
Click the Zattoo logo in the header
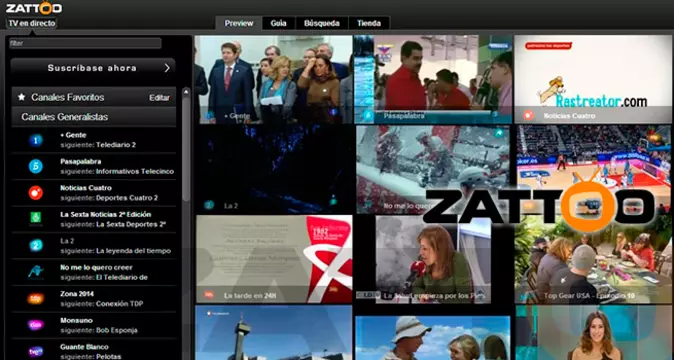pyautogui.click(x=34, y=8)
